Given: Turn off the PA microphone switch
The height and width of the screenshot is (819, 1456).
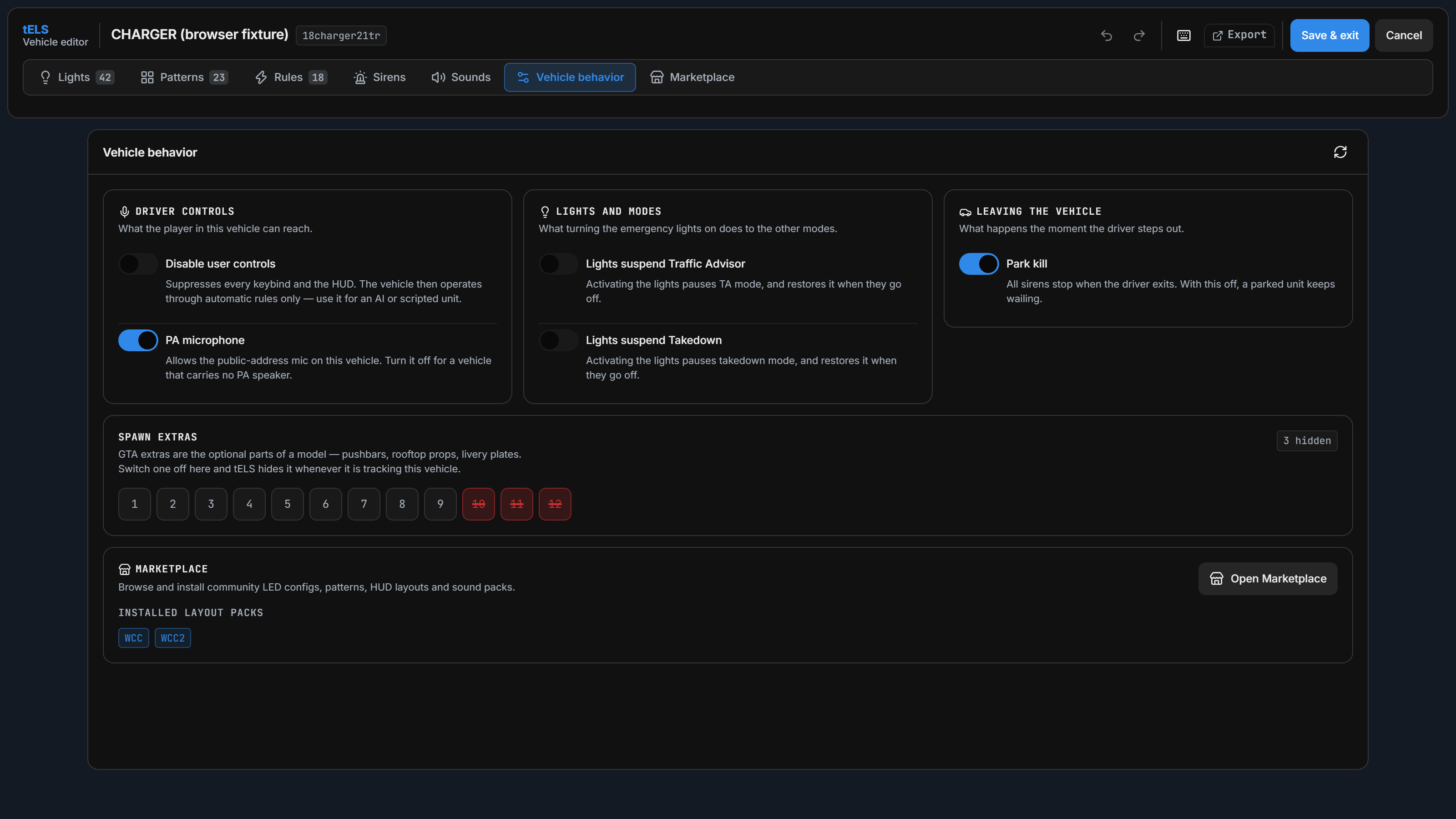Looking at the screenshot, I should [x=138, y=340].
